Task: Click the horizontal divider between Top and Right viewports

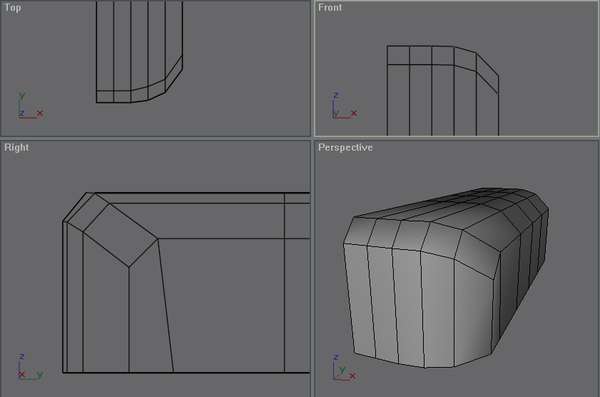Action: [155, 138]
